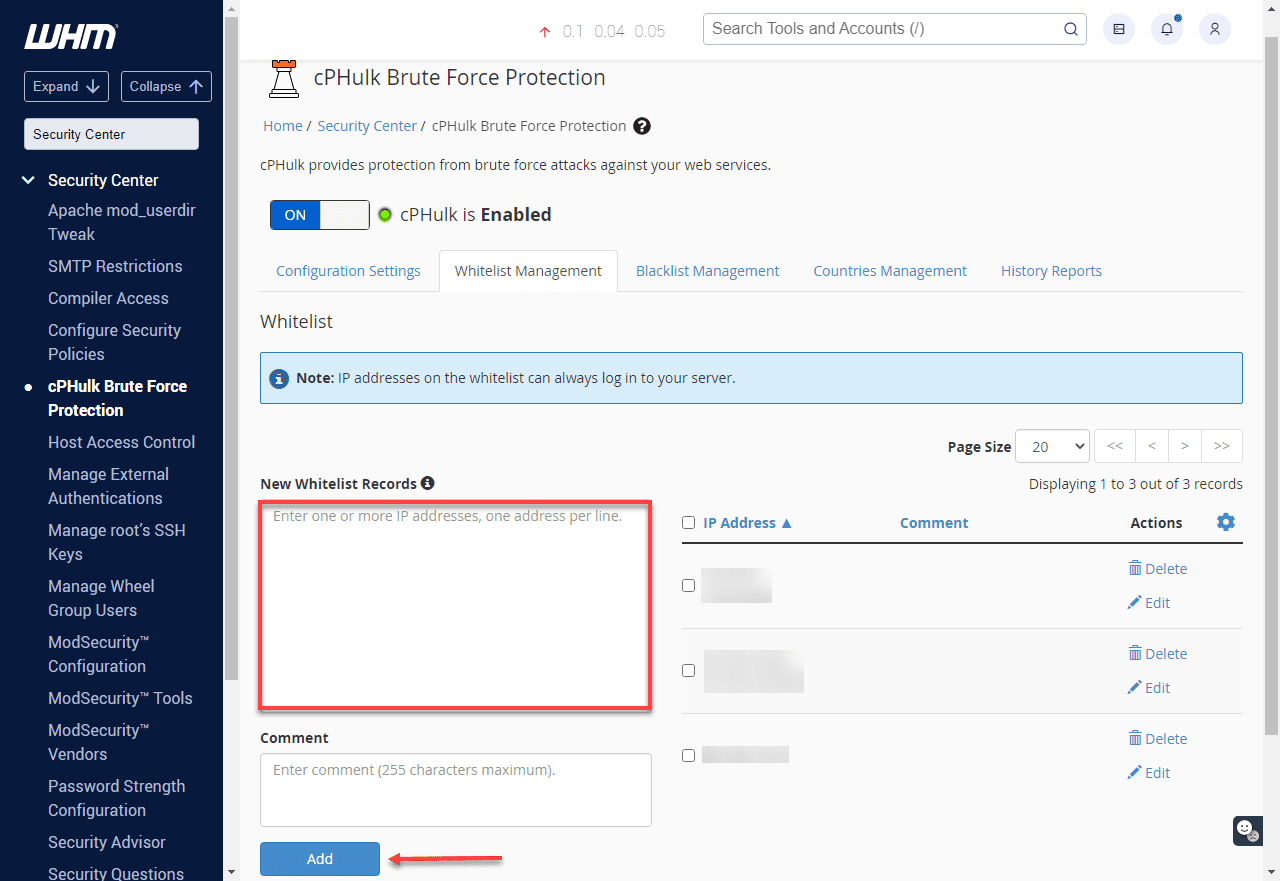Open the server news icon in header

coord(1118,30)
